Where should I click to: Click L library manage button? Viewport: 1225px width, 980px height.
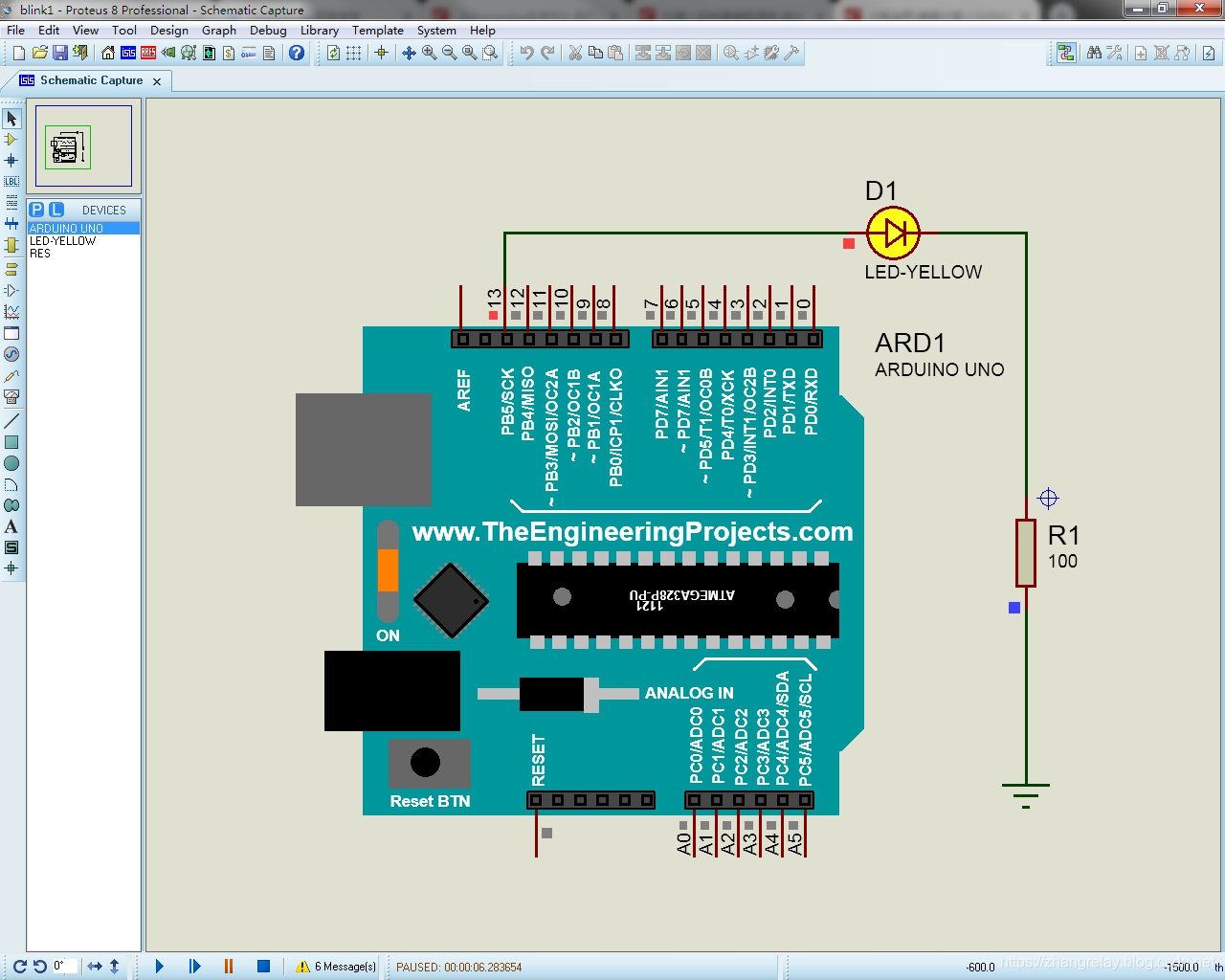click(x=56, y=210)
